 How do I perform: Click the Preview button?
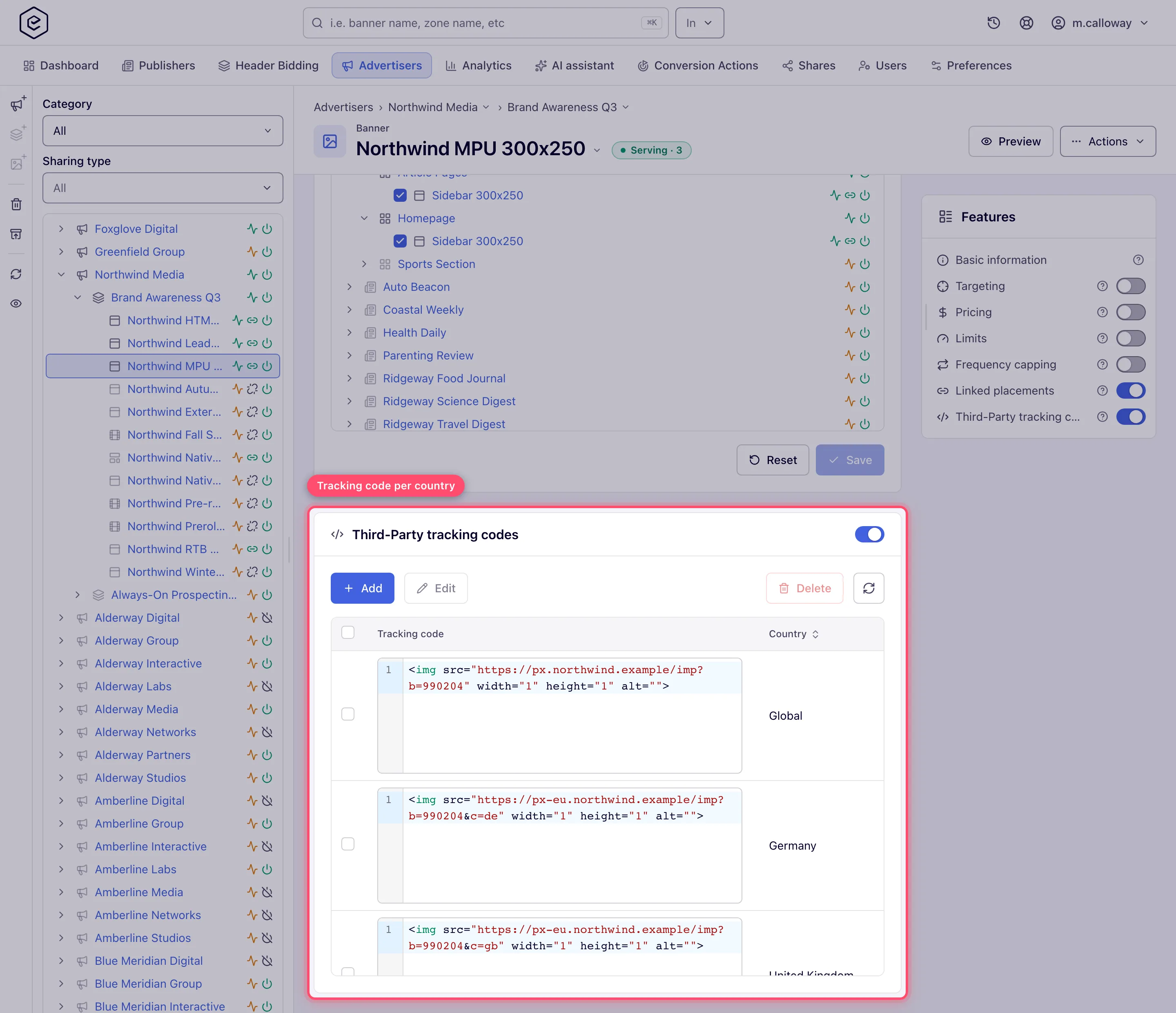(1010, 141)
